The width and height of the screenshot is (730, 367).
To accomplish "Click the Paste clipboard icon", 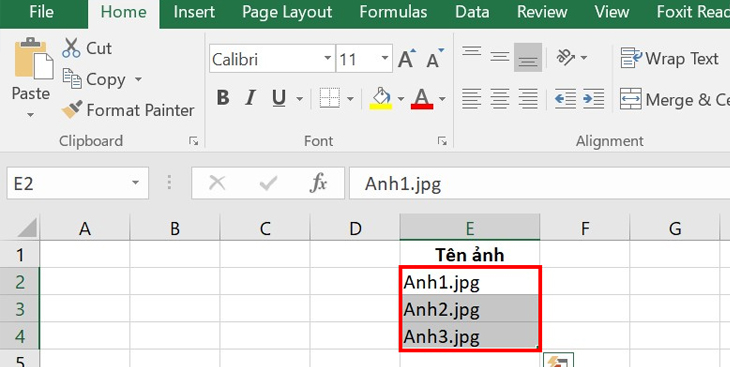I will (34, 58).
